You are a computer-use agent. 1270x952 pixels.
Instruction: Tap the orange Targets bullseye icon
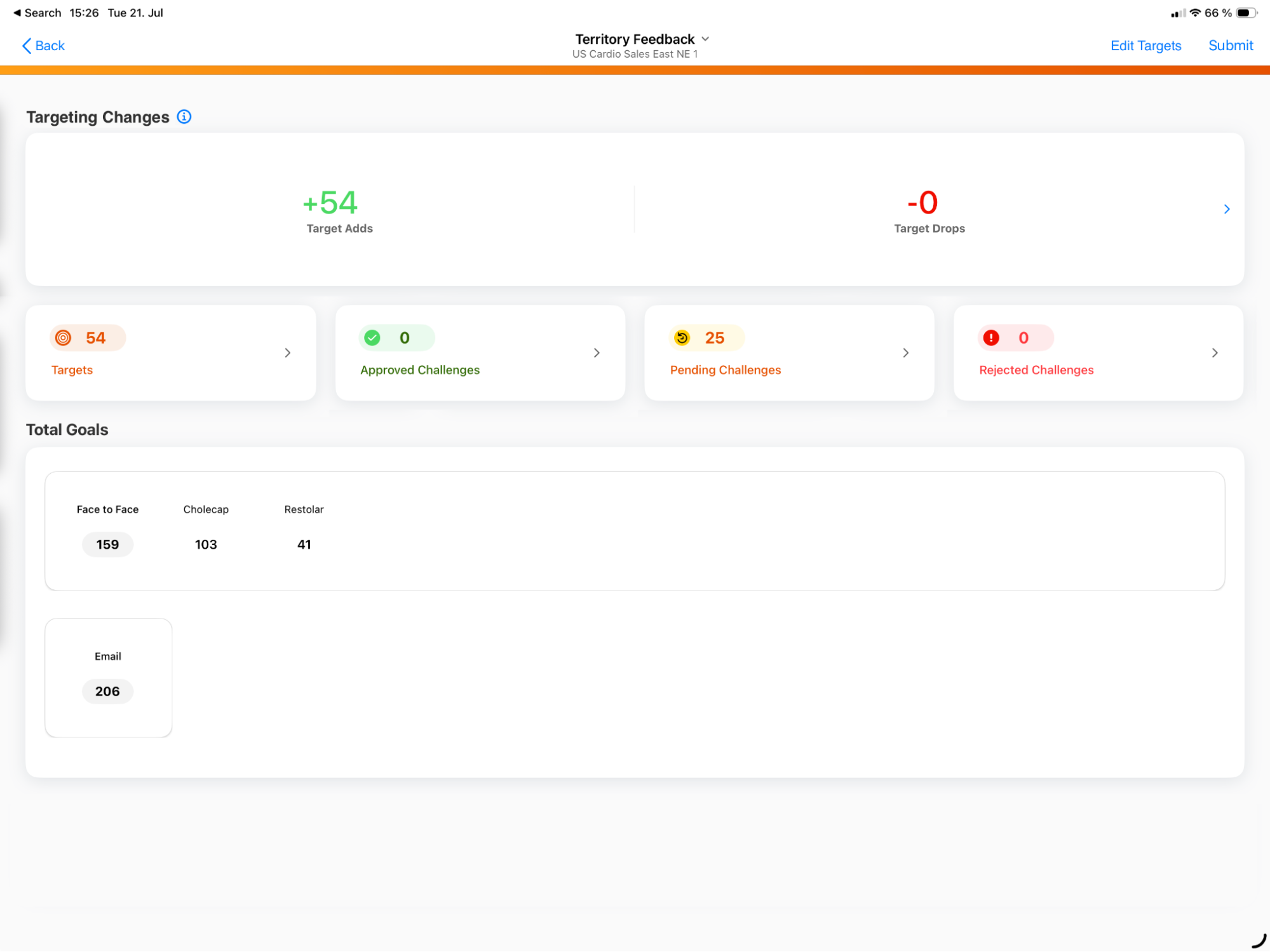pos(64,338)
